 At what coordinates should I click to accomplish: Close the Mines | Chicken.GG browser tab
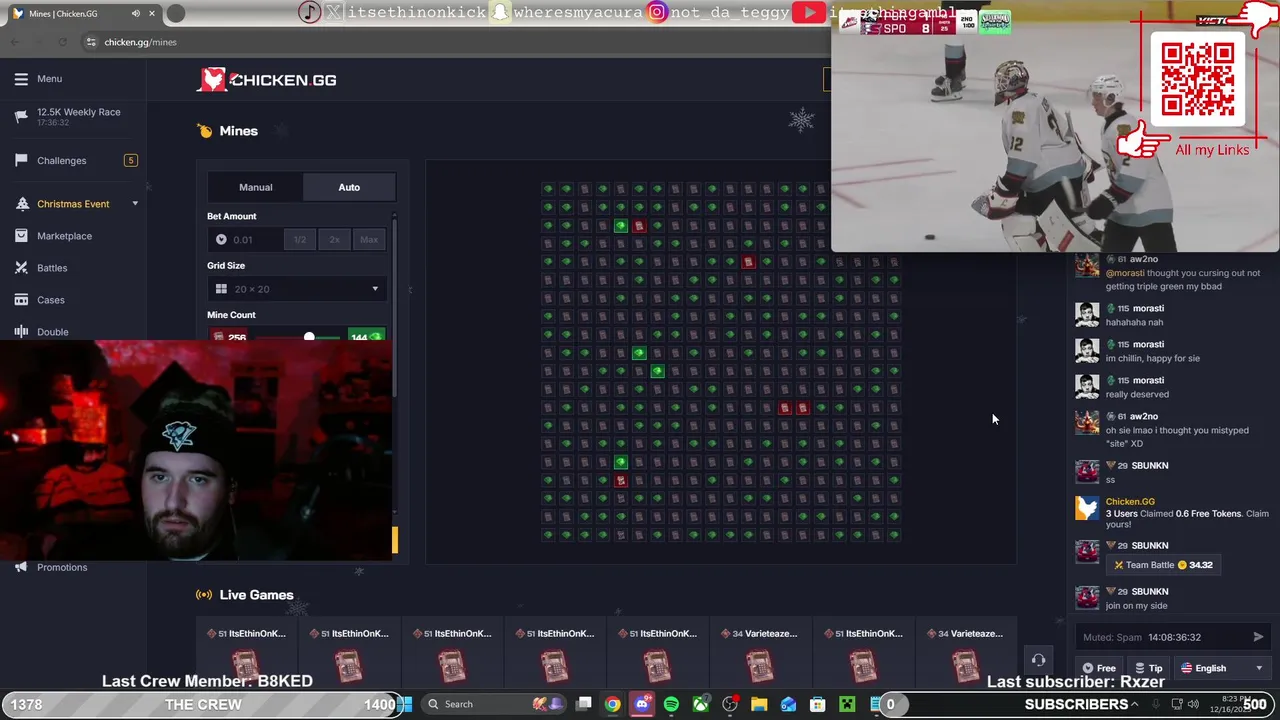(x=152, y=14)
